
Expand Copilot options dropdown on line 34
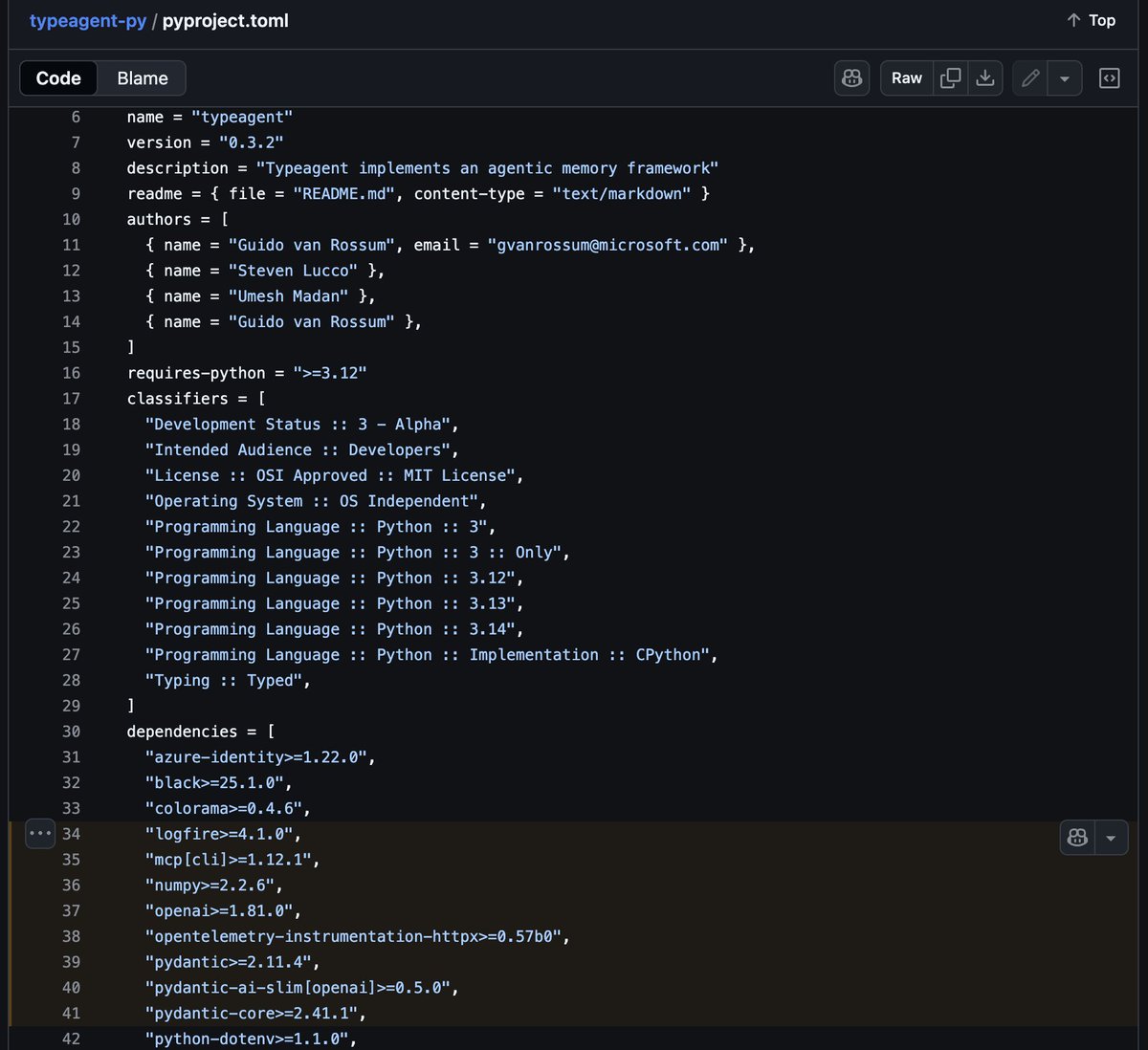pos(1111,838)
